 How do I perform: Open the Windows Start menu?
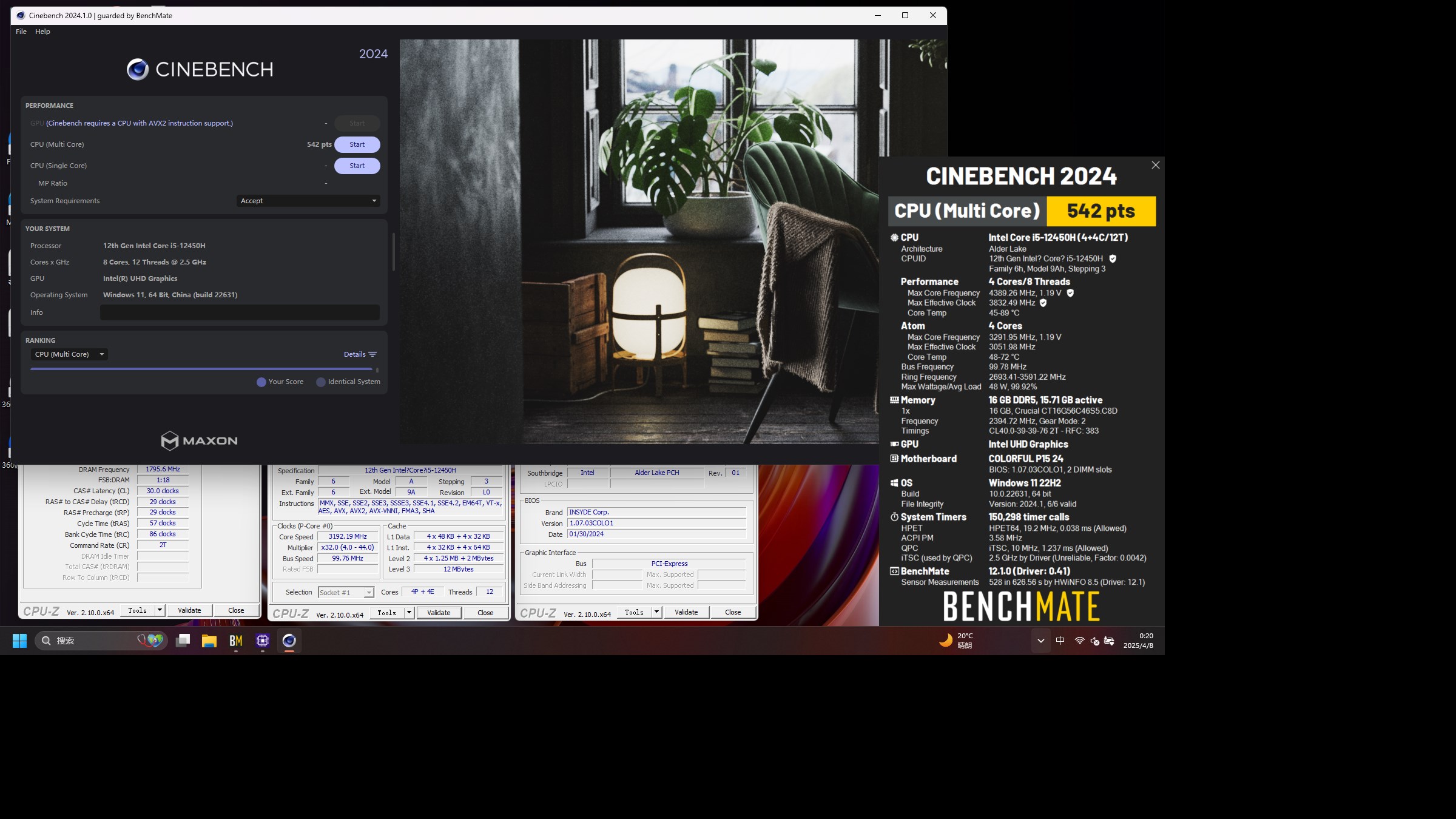(20, 641)
